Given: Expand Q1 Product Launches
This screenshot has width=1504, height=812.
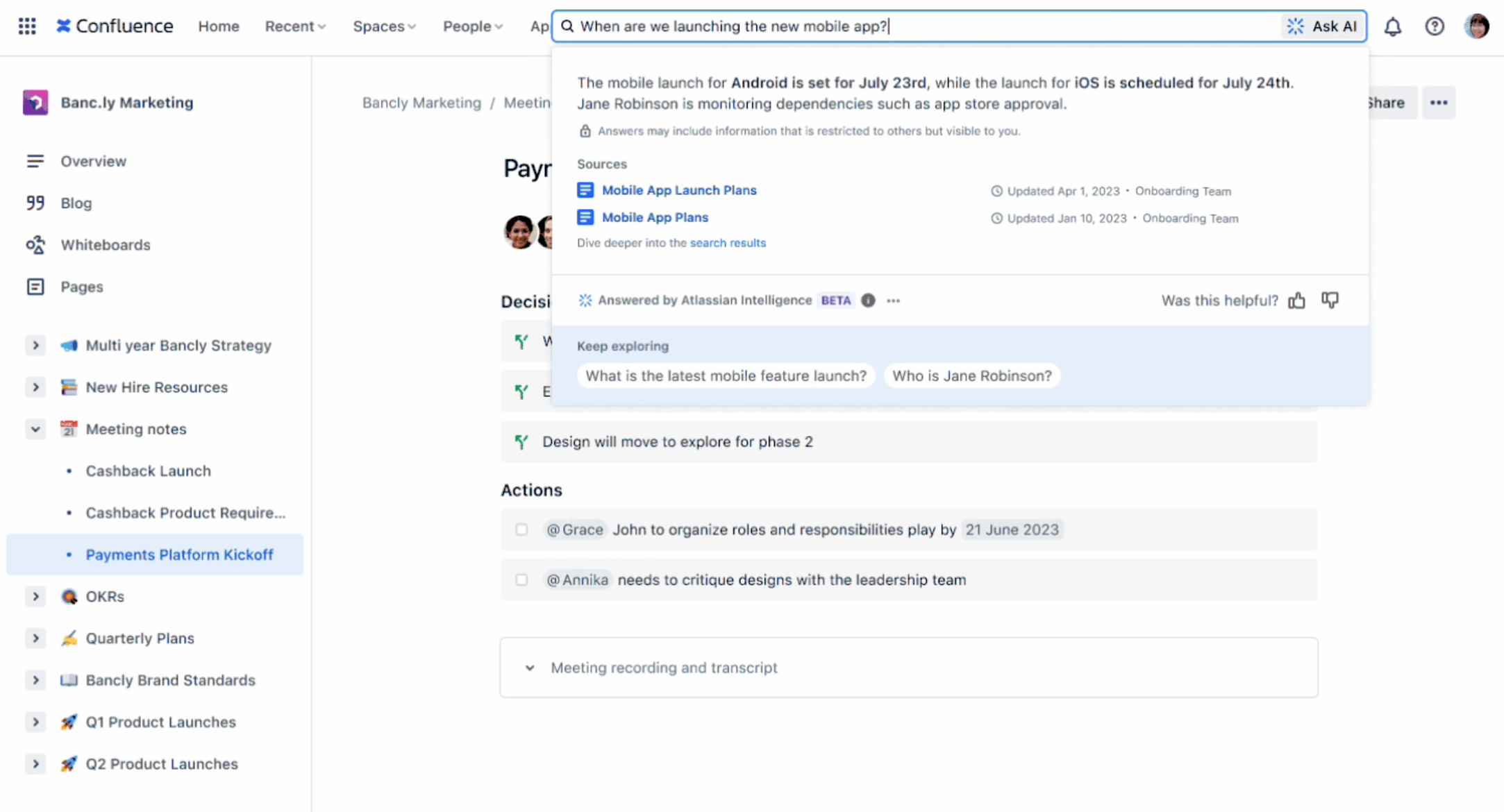Looking at the screenshot, I should pyautogui.click(x=35, y=722).
